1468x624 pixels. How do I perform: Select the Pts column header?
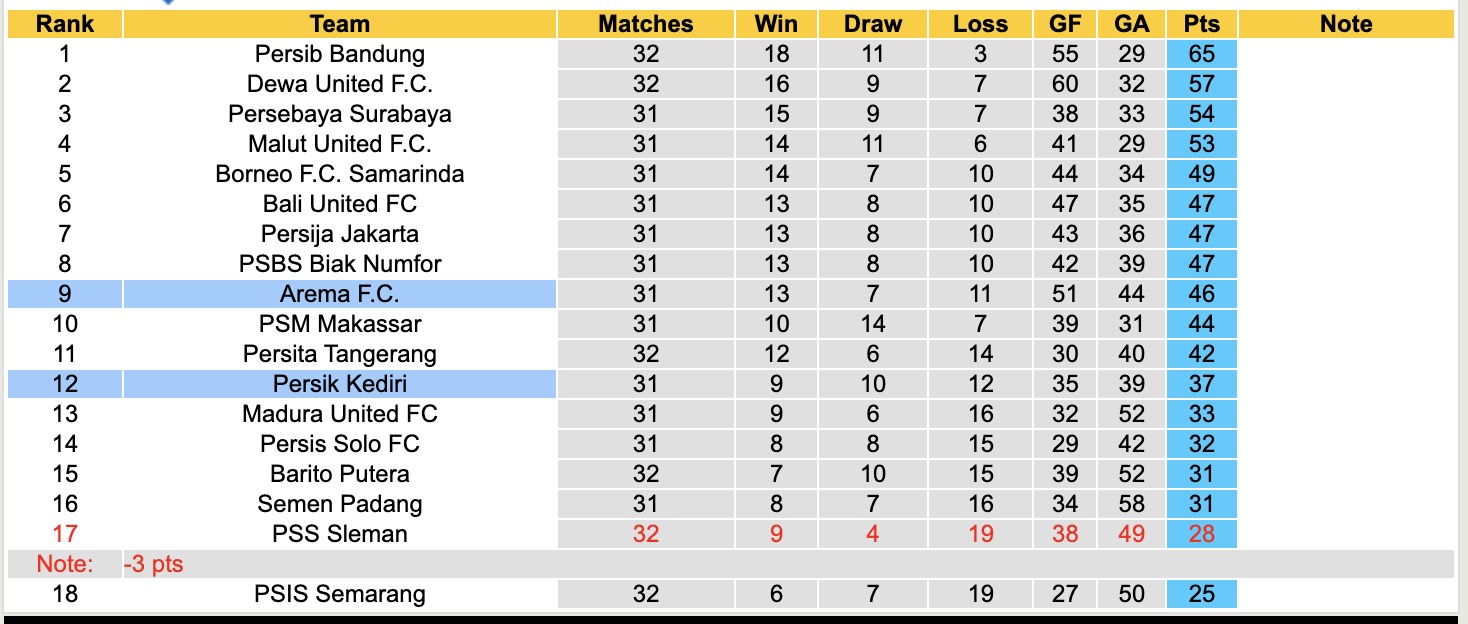pyautogui.click(x=1201, y=24)
